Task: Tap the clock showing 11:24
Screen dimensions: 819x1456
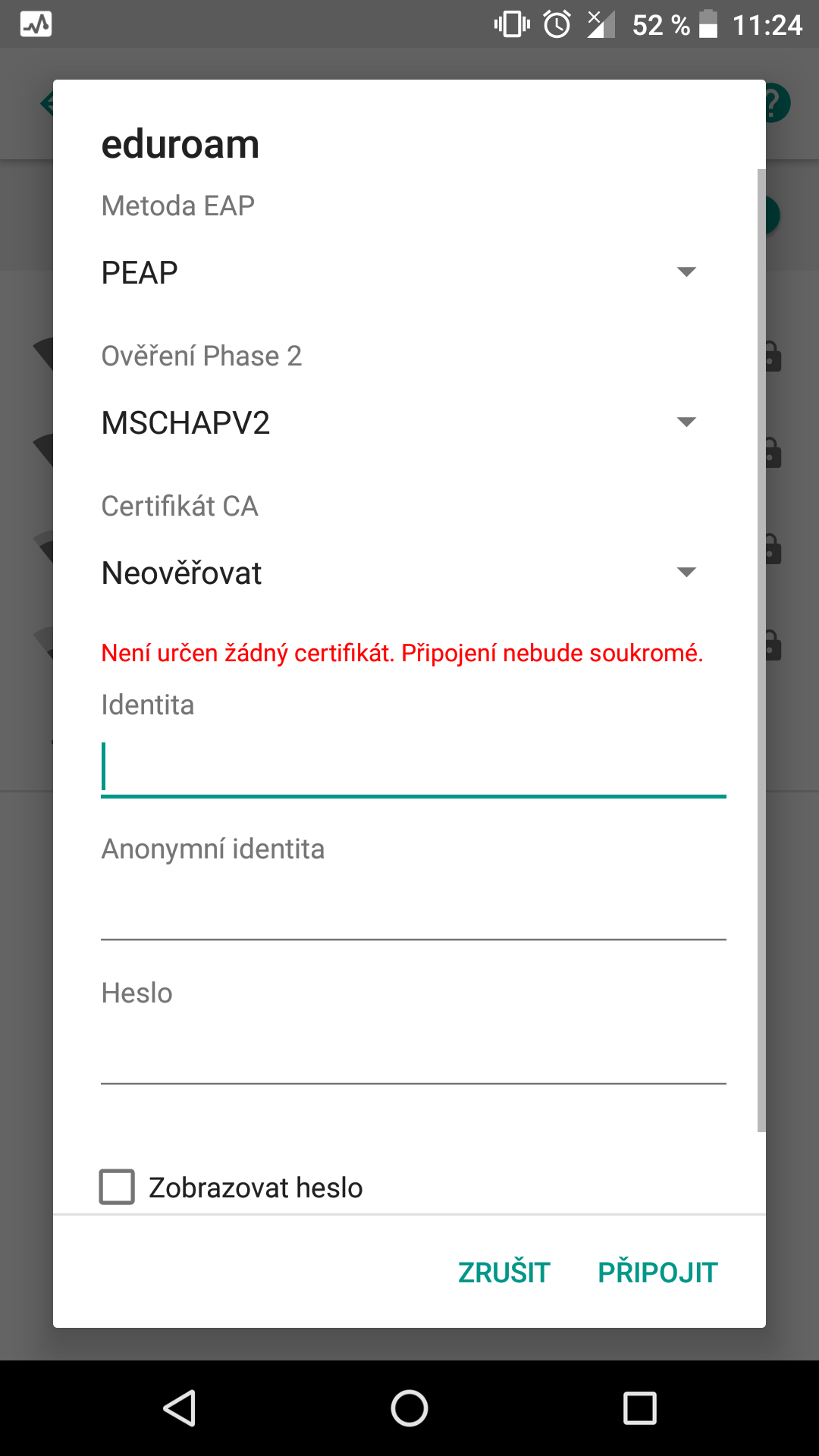Action: click(x=767, y=25)
